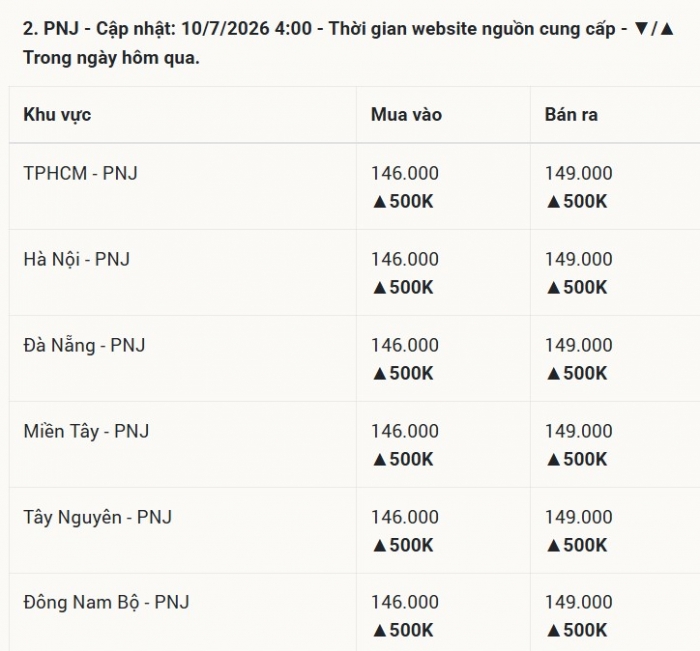Click up-arrow 500K under Hà Nội buy price
Image resolution: width=700 pixels, height=651 pixels.
403,287
